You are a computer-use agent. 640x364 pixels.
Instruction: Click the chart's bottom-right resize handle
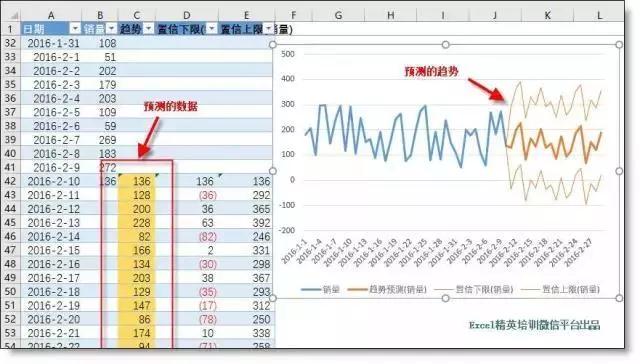[619, 298]
